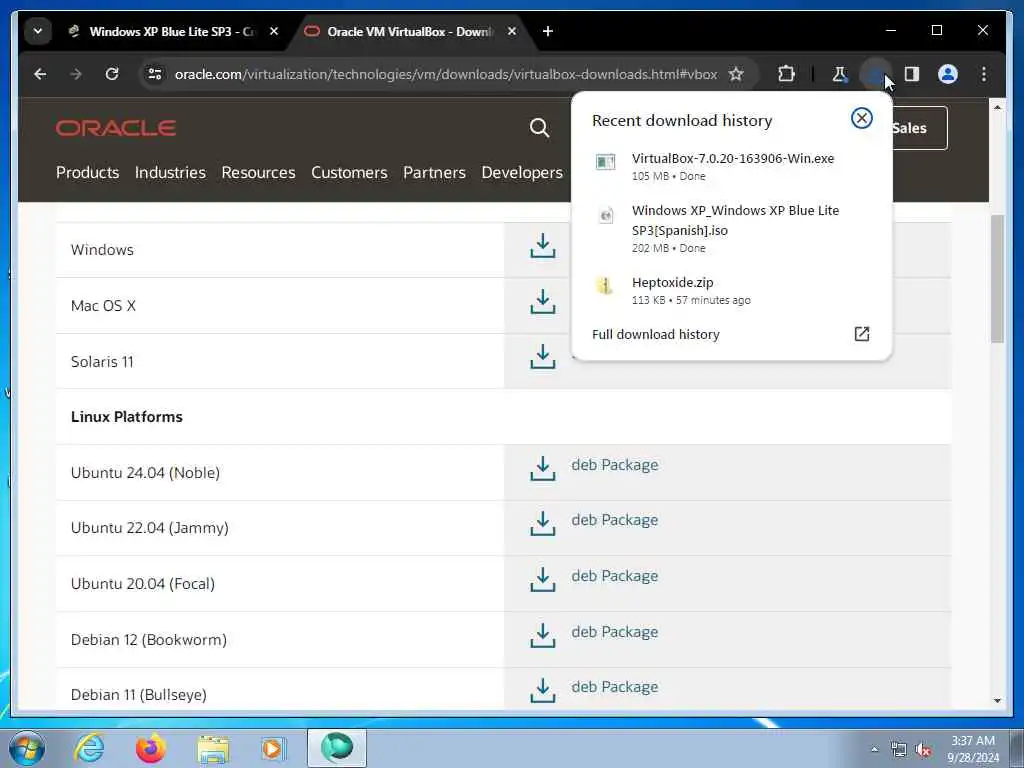
Task: Open the Windows XP Blue Lite SP3 iso entry
Action: click(x=731, y=229)
